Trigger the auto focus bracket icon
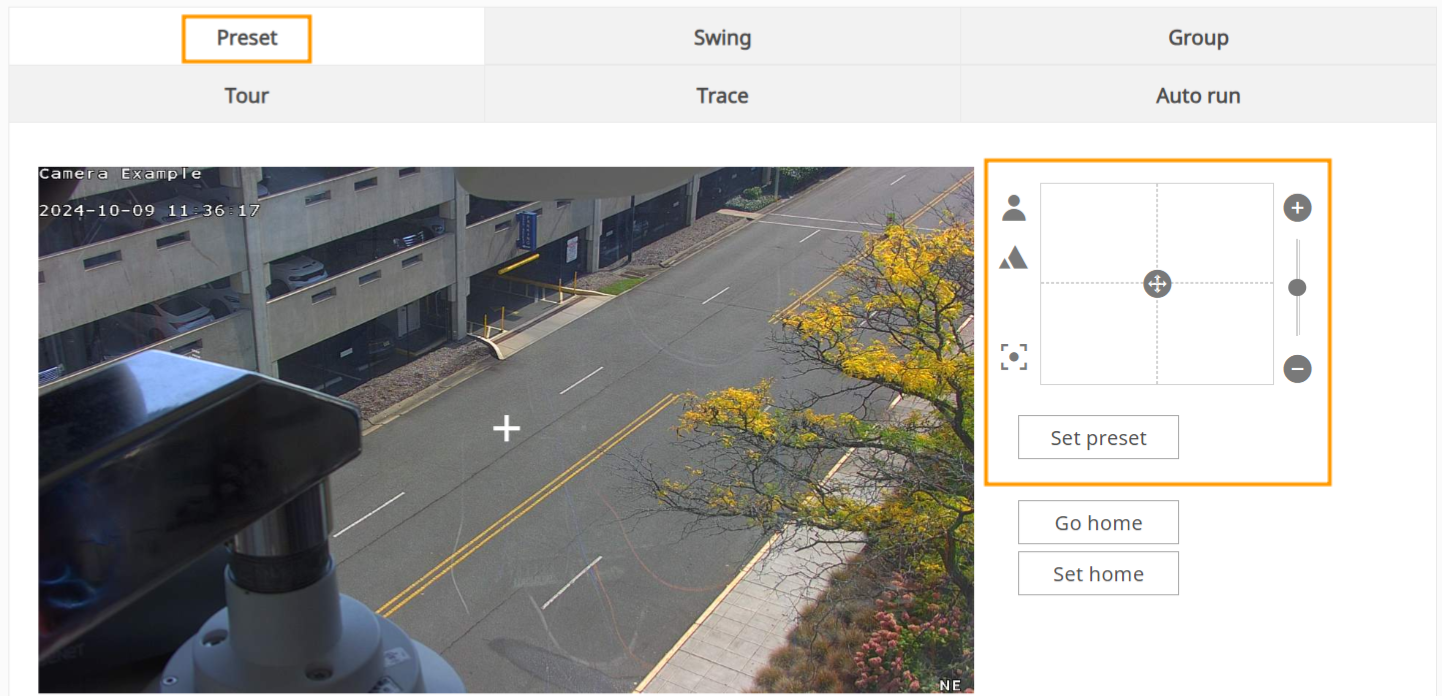 (x=1014, y=357)
